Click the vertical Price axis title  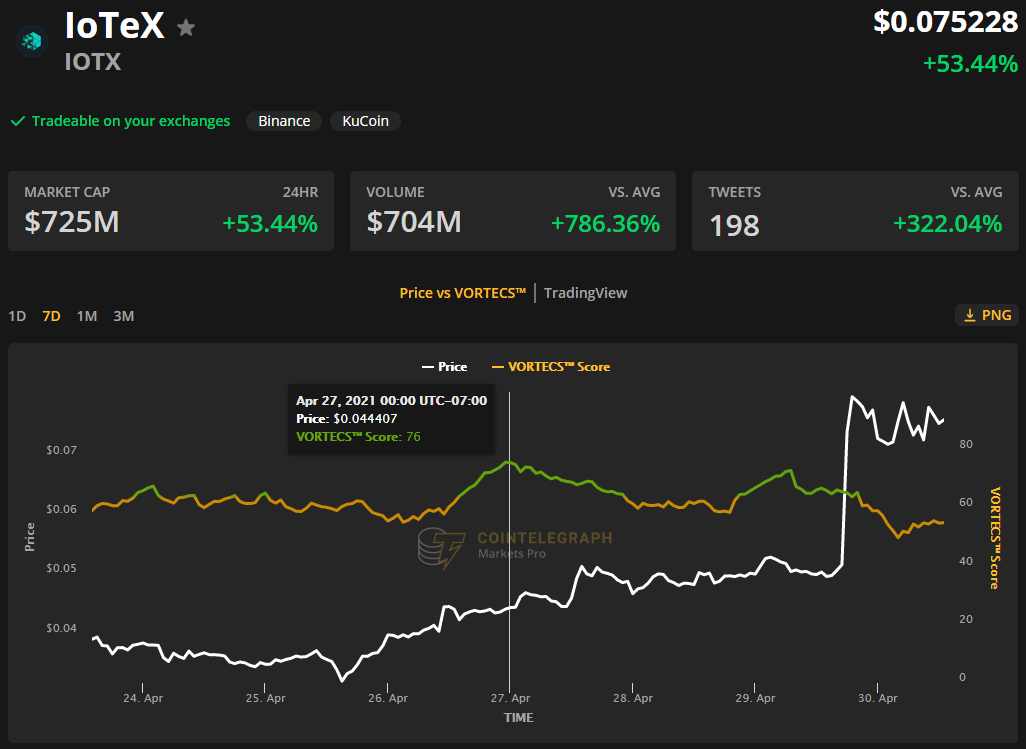point(29,537)
